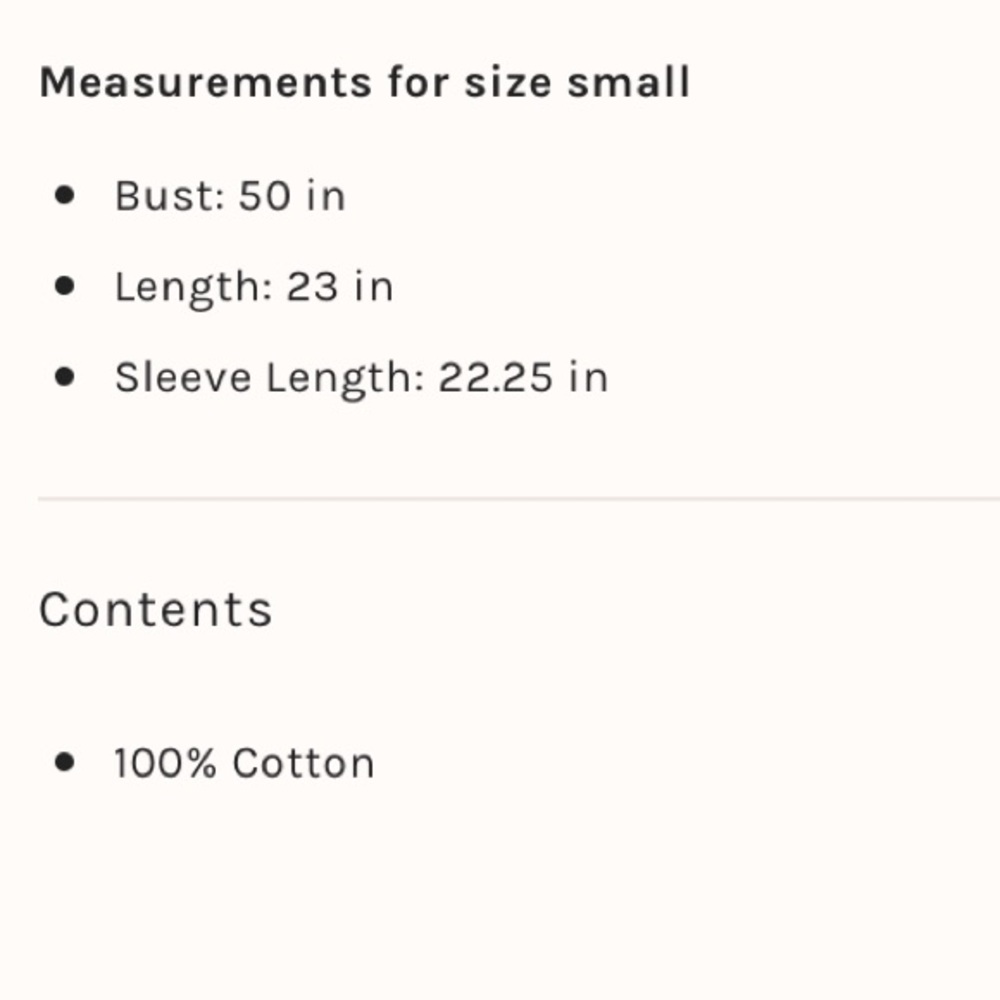Click the "Contents" section heading
Screen dimensions: 1000x1000
[x=155, y=609]
